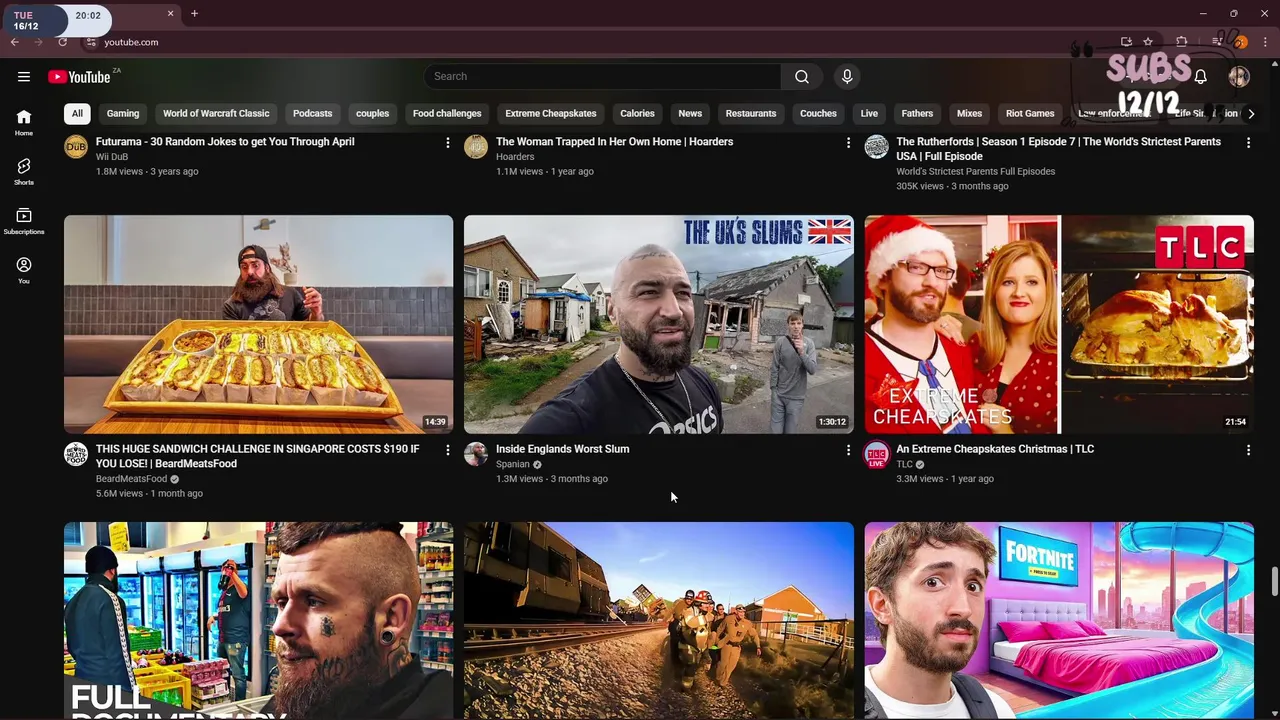1280x720 pixels.
Task: Select the Food challenges chip
Action: 447,114
